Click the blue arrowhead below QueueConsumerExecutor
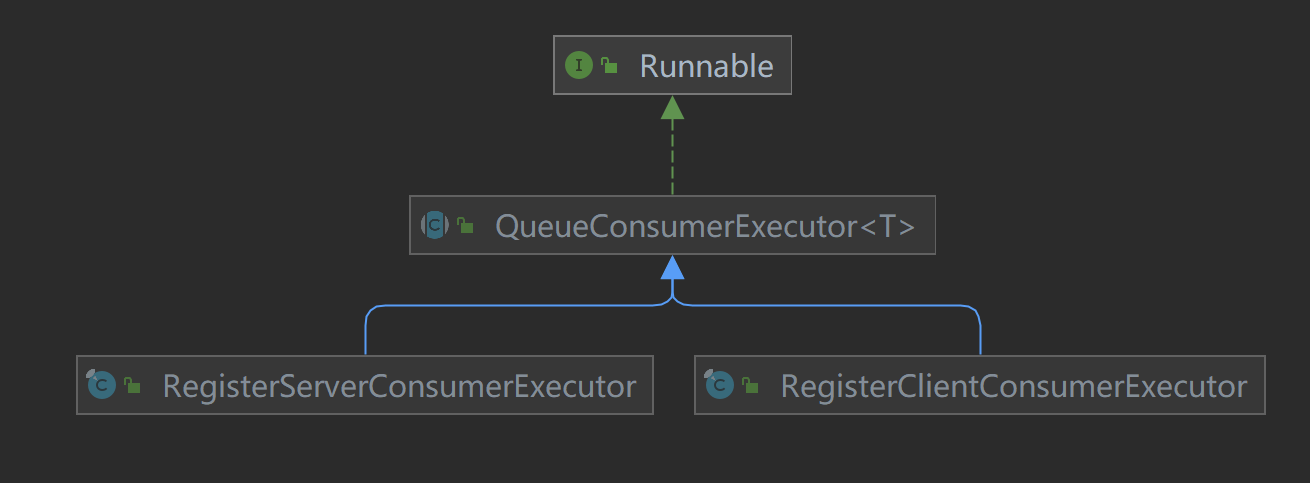Viewport: 1310px width, 483px height. pos(672,267)
